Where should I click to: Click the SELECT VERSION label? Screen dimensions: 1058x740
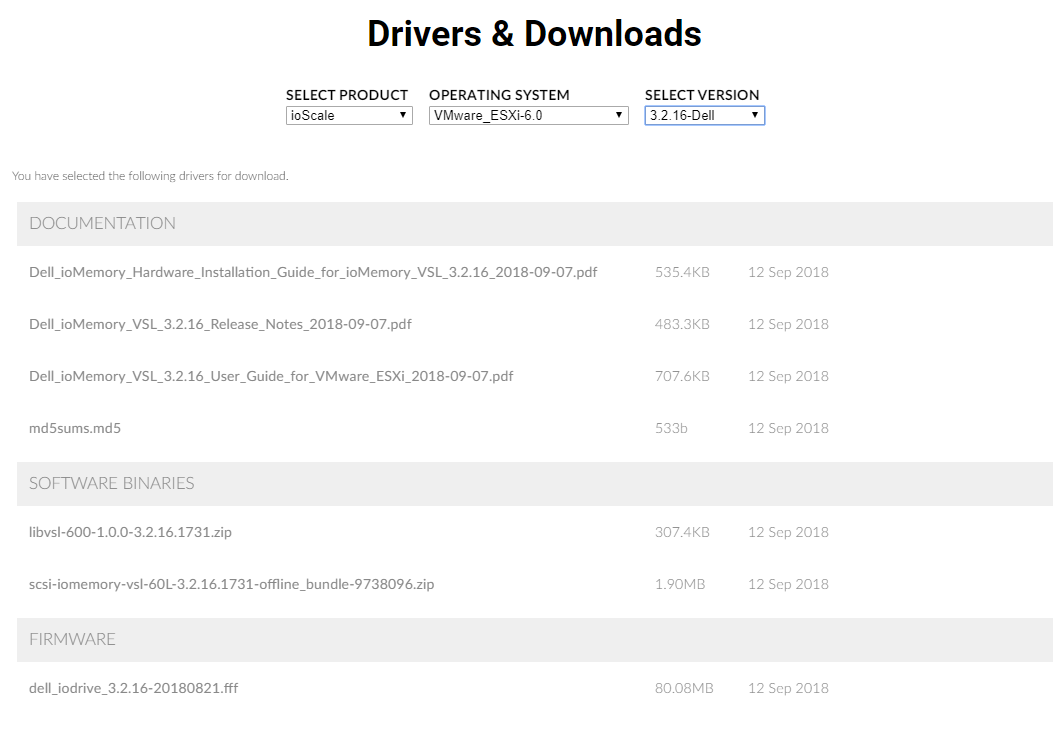coord(702,95)
